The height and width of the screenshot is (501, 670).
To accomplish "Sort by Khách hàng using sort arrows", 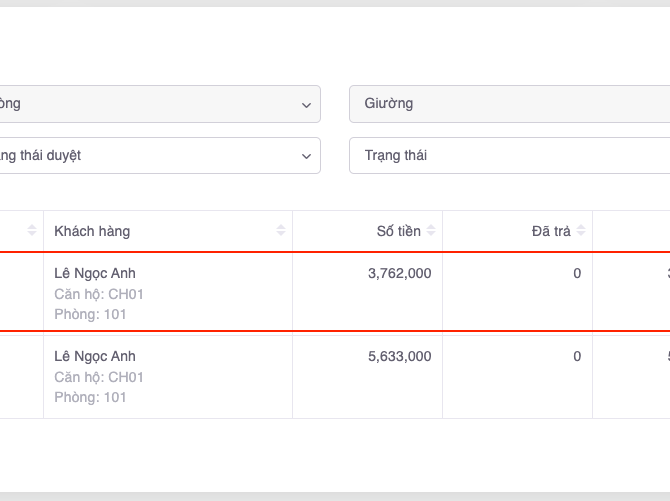I will pos(281,232).
